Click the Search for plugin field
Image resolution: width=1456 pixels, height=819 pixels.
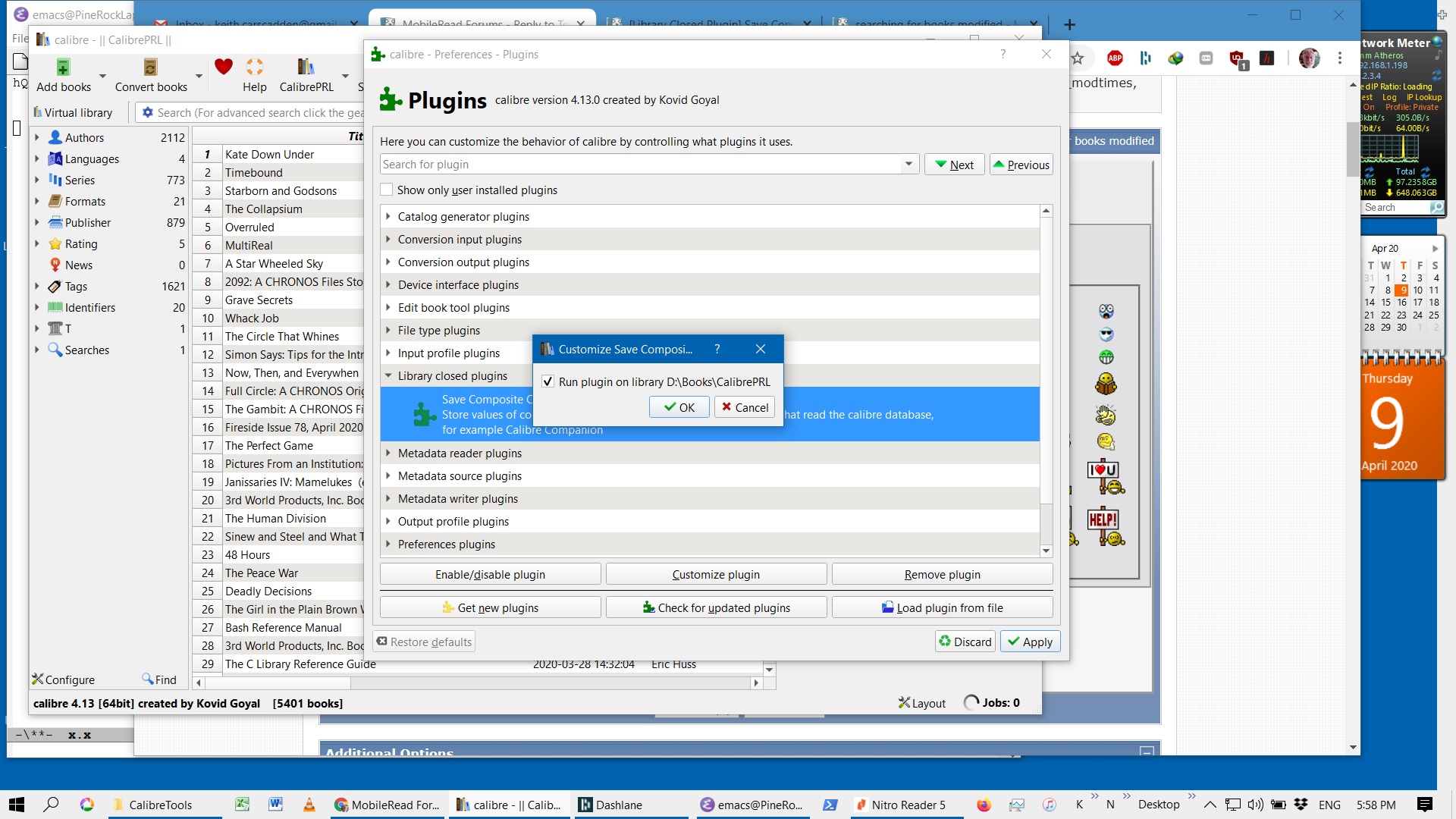click(x=637, y=165)
